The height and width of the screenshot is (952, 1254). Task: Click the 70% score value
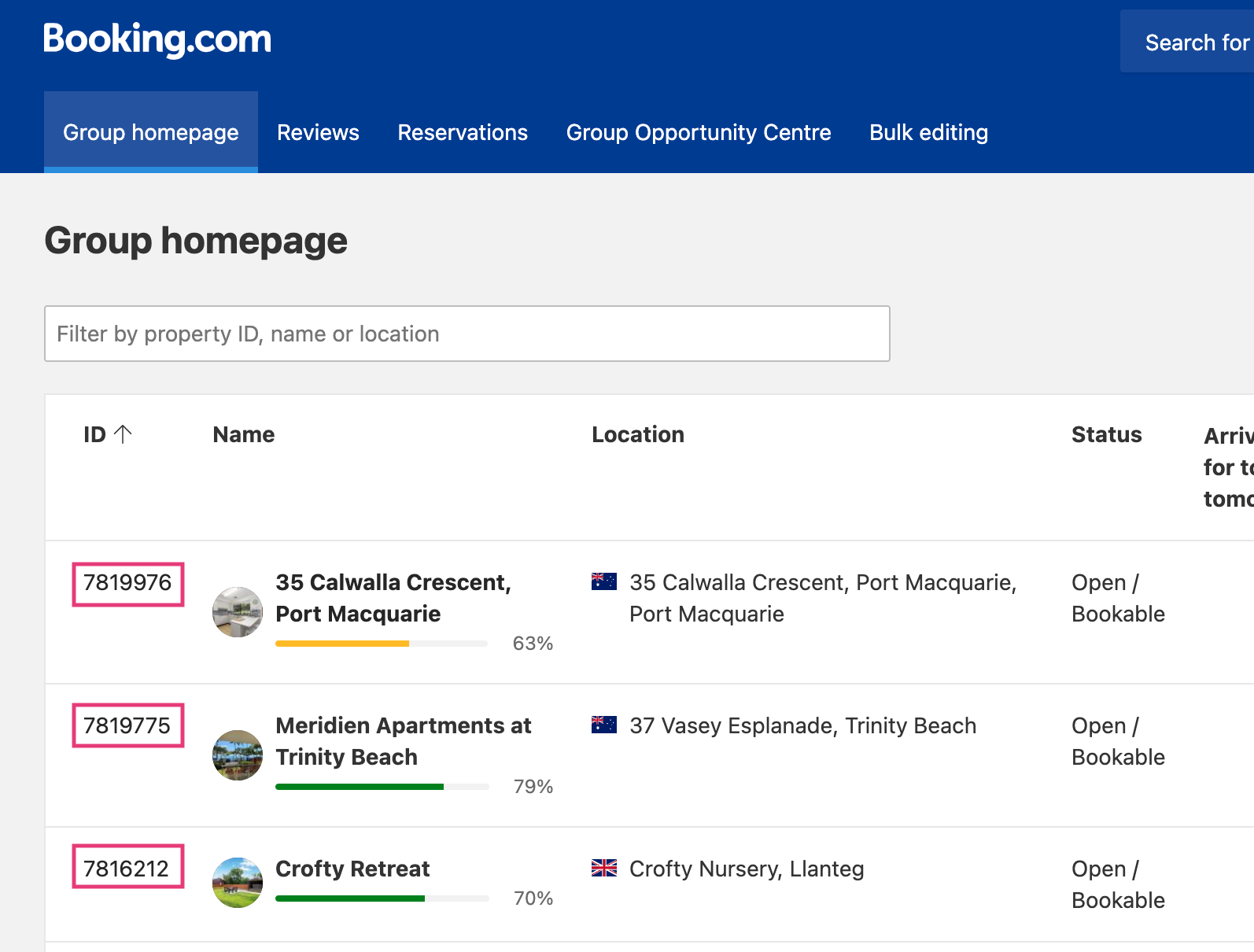pyautogui.click(x=533, y=898)
